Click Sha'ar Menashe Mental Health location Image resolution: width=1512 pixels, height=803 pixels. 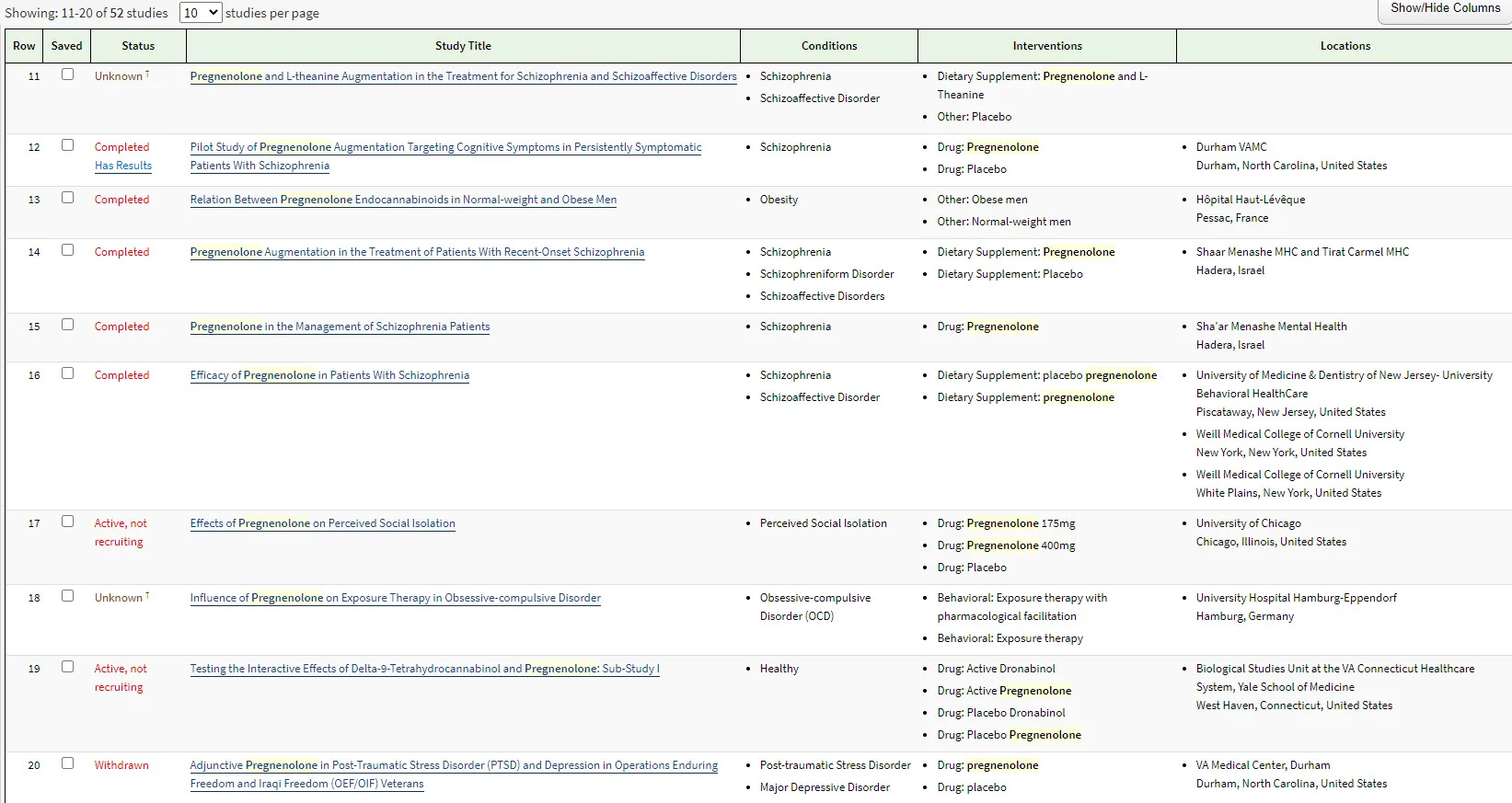coord(1272,327)
